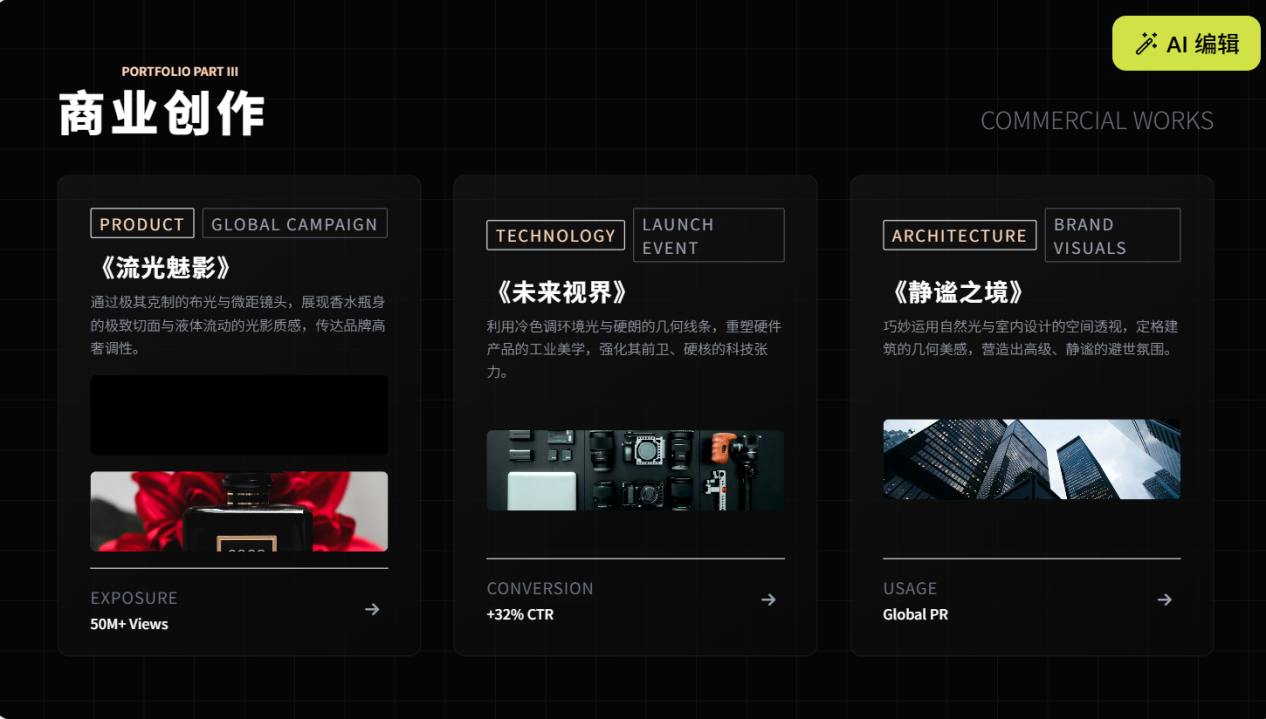Viewport: 1266px width, 719px height.
Task: Select the ARCHITECTURE tag
Action: (x=959, y=236)
